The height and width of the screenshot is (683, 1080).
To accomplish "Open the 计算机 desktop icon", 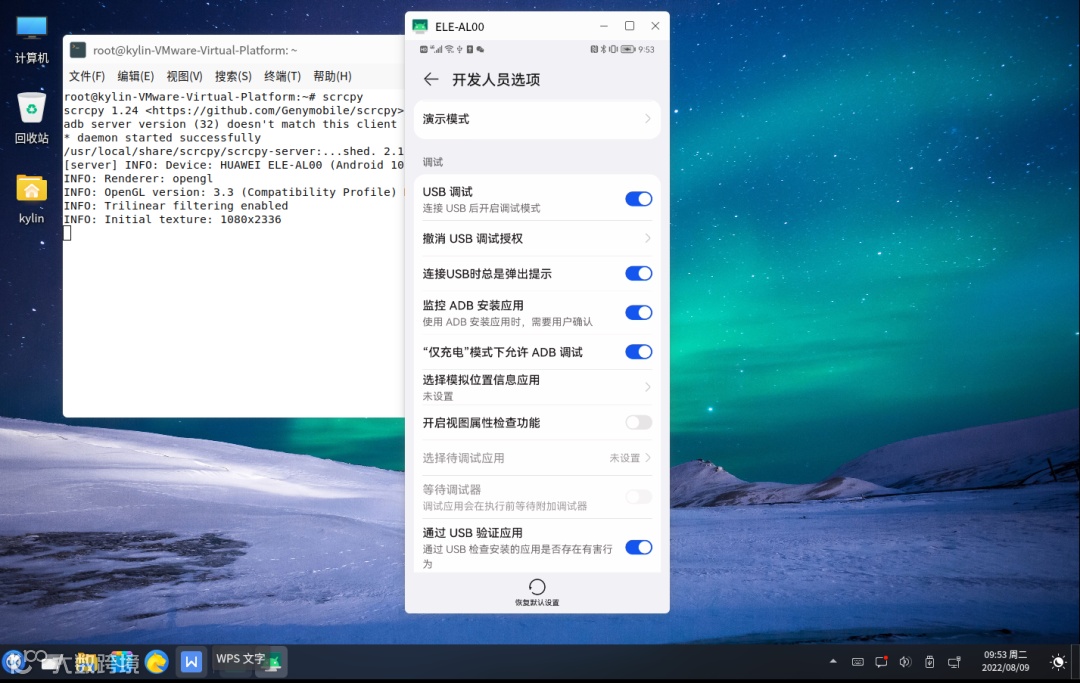I will tap(32, 39).
